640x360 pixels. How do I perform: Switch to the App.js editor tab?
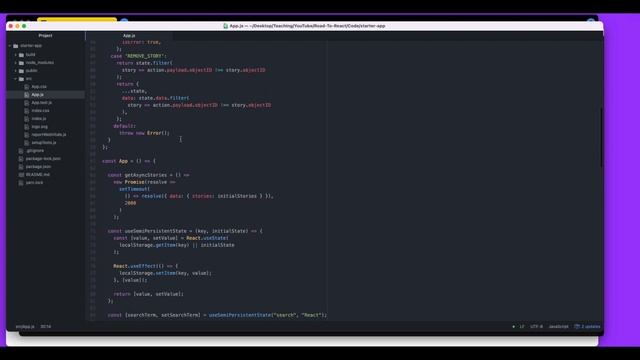(x=129, y=36)
